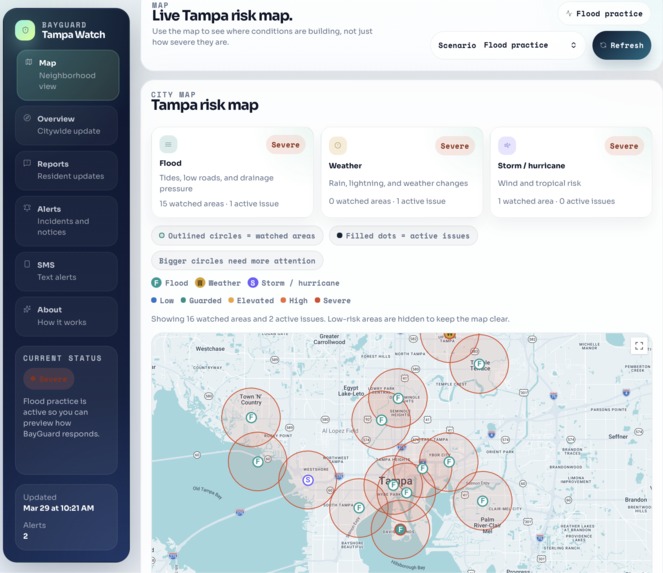Click 'Mar 29 at 10:21 AM' updated timestamp
Screen dimensions: 663x573
[x=58, y=508]
